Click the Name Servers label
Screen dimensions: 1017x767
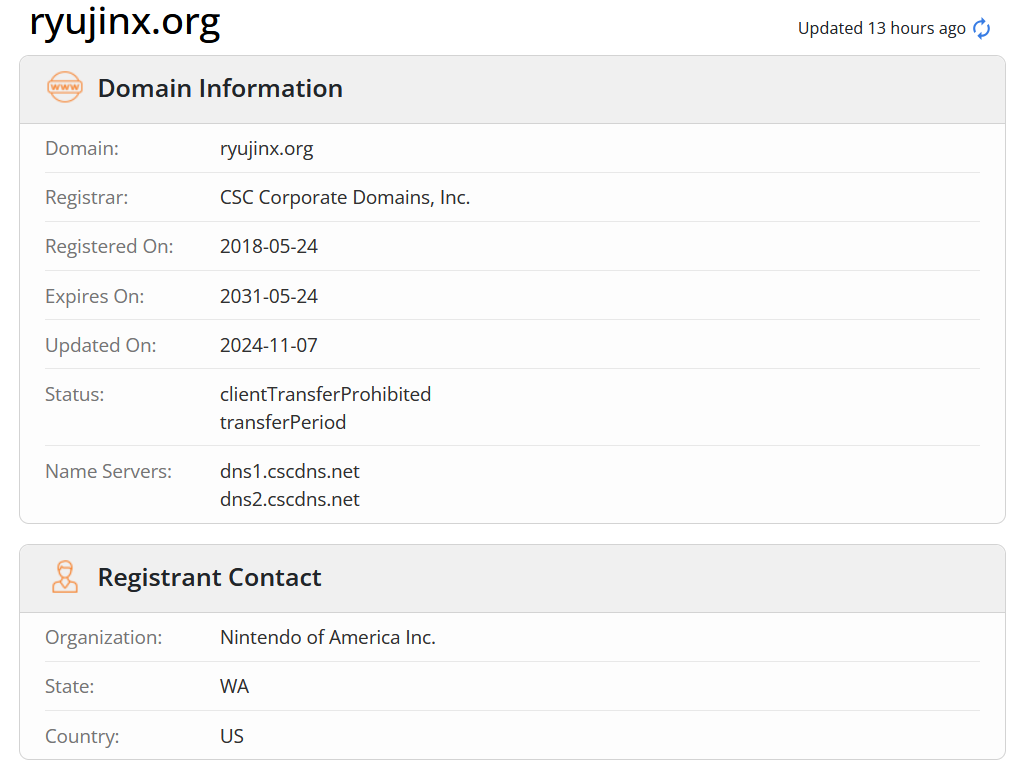coord(108,471)
